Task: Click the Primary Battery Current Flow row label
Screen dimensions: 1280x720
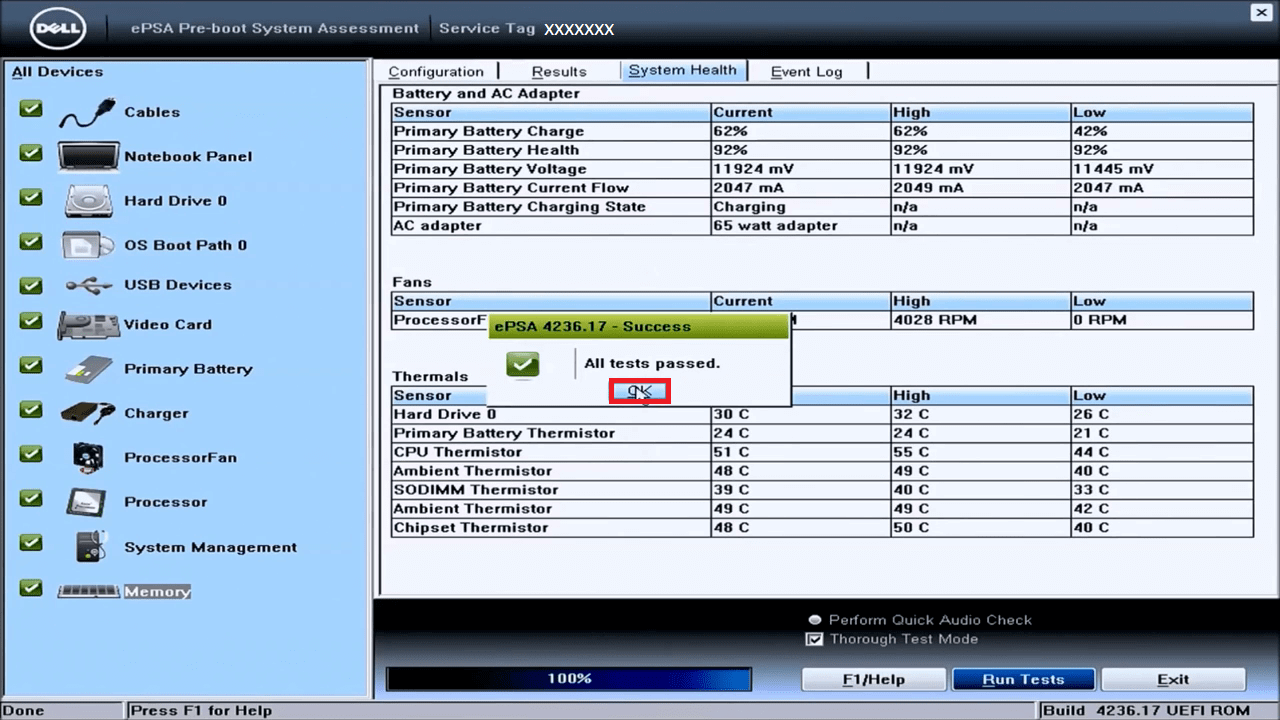Action: [x=511, y=188]
